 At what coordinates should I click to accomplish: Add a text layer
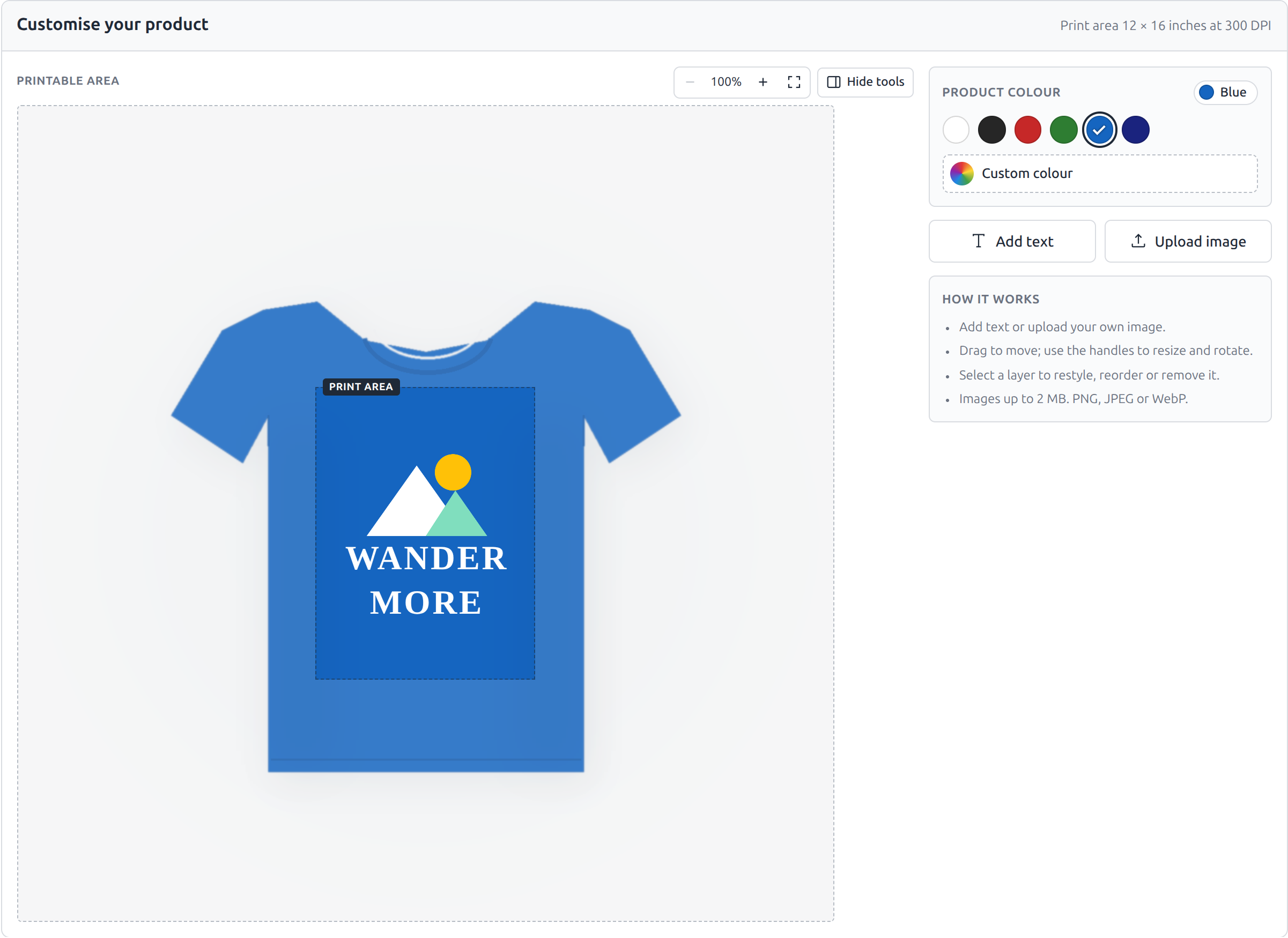point(1012,241)
